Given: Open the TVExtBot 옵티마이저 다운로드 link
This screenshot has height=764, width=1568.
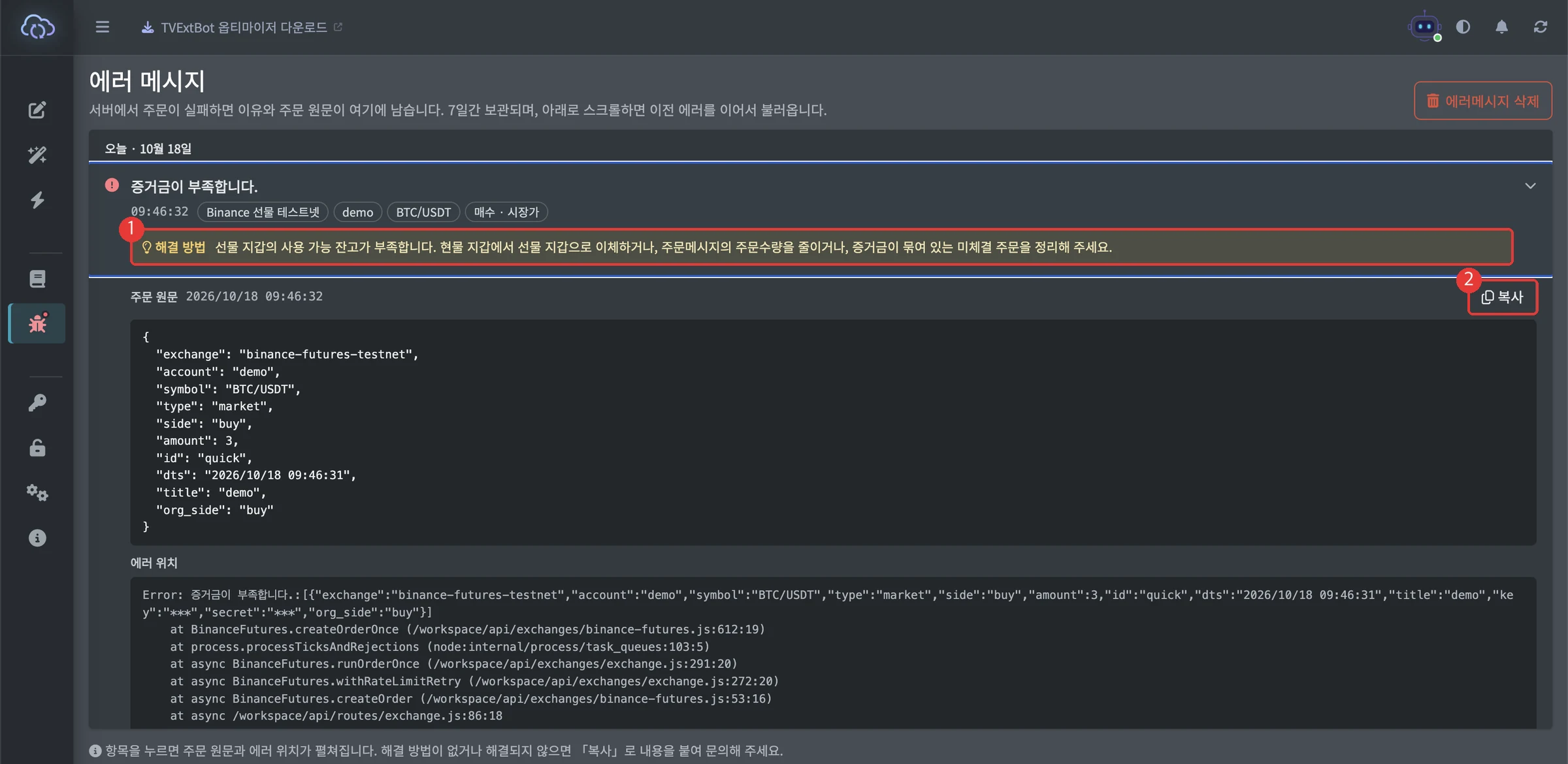Looking at the screenshot, I should pyautogui.click(x=242, y=27).
